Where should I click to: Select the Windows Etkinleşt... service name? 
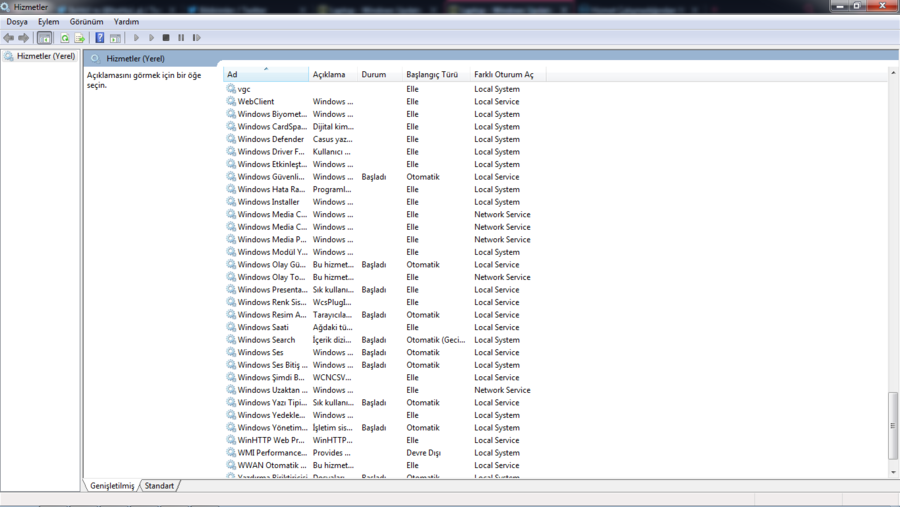coord(272,164)
